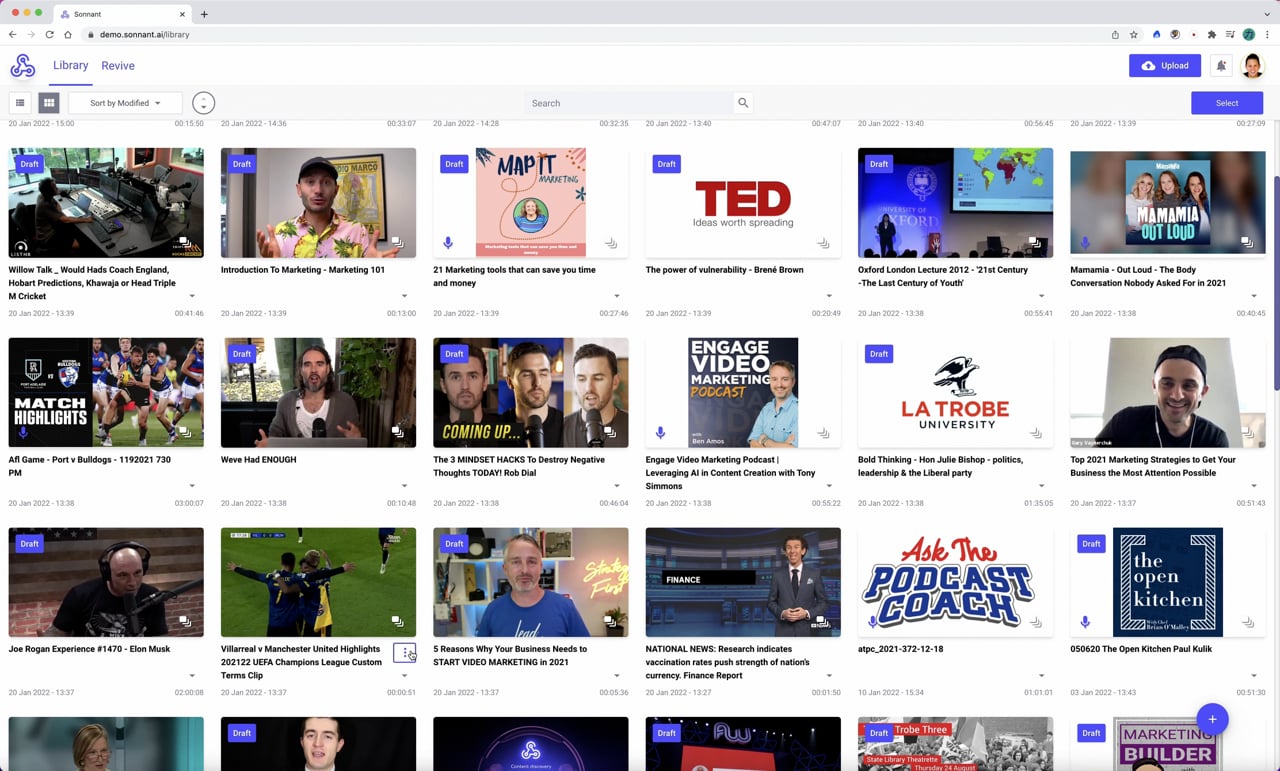
Task: Click the search magnifier icon
Action: pos(743,103)
